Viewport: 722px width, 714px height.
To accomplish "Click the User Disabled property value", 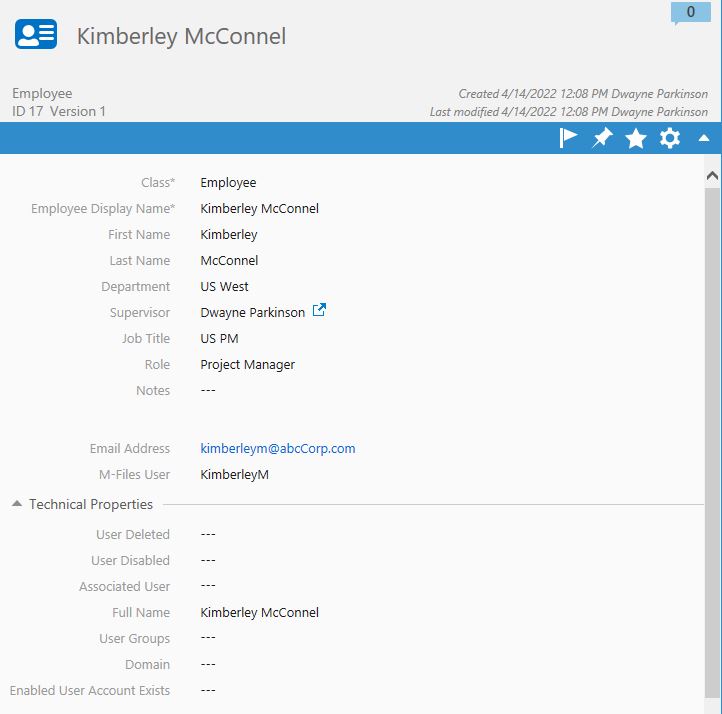I will pyautogui.click(x=208, y=561).
